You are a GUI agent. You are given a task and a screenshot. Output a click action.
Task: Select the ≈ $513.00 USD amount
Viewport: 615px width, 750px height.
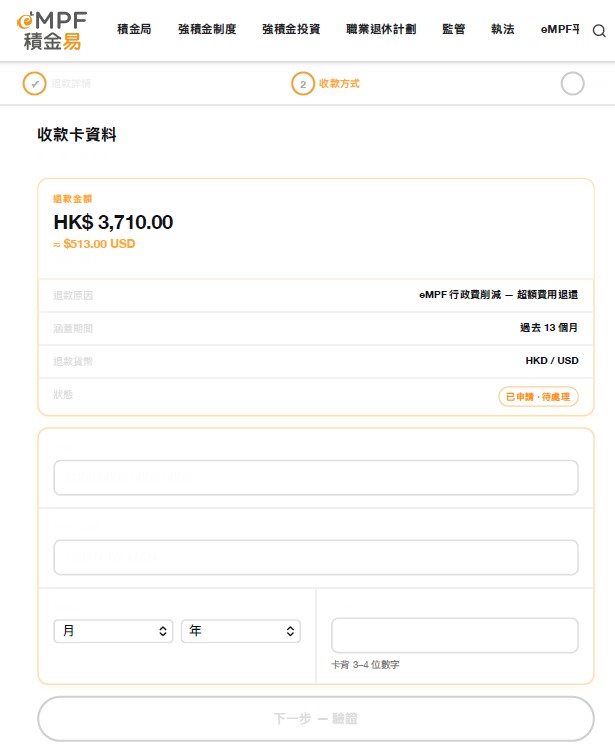pyautogui.click(x=94, y=244)
